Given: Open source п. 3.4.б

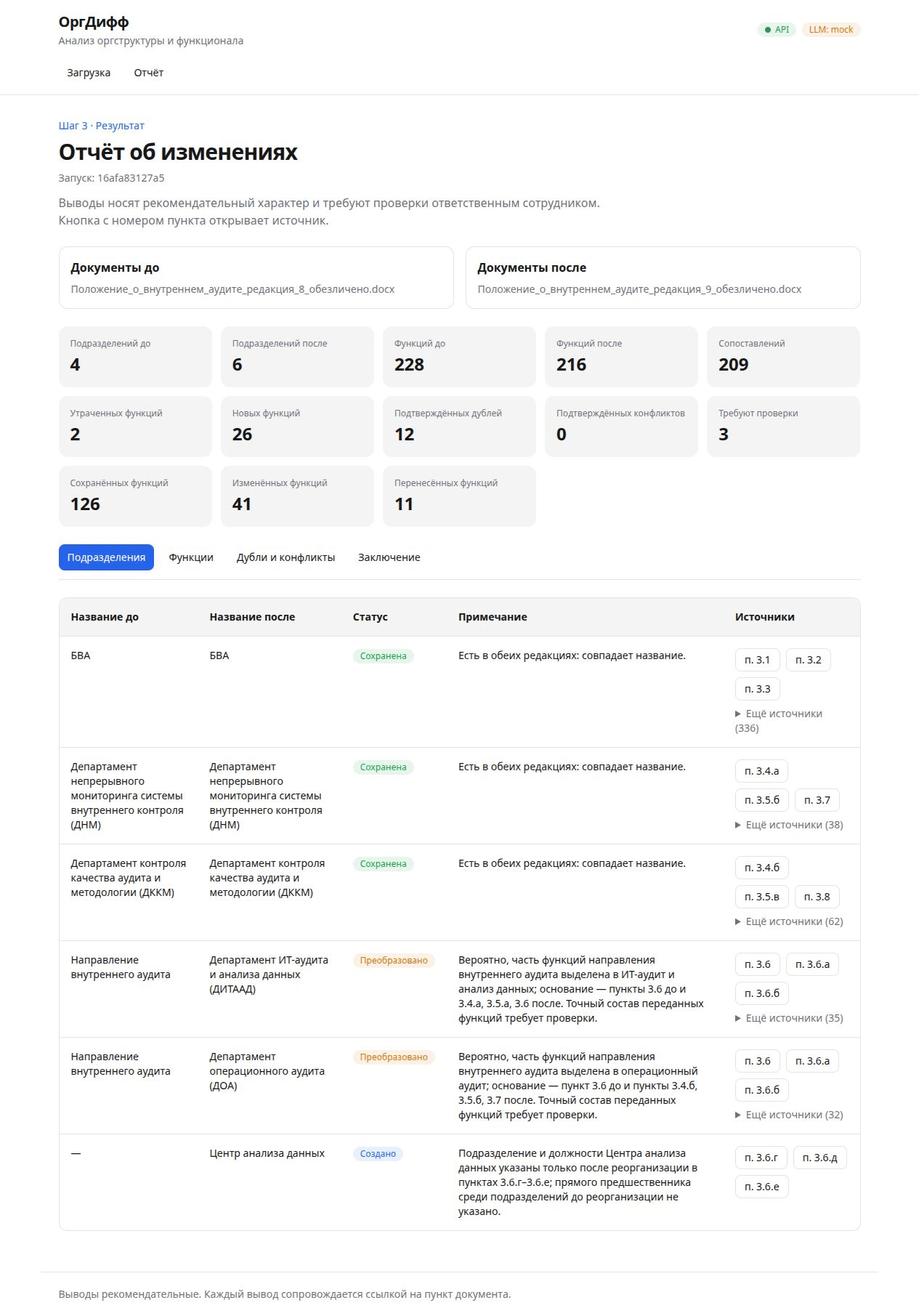Looking at the screenshot, I should (762, 868).
